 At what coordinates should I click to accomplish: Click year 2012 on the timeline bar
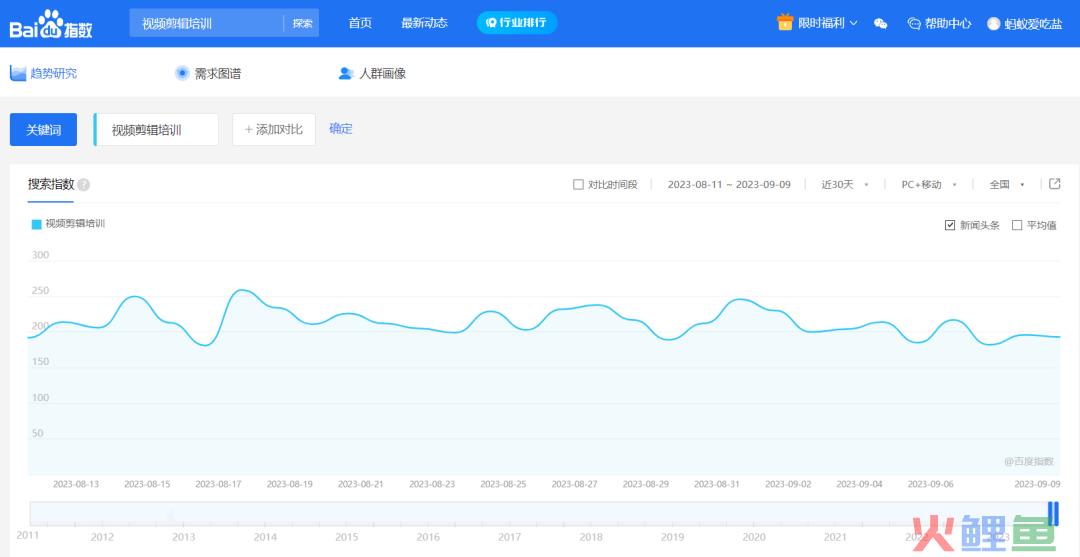[x=102, y=536]
